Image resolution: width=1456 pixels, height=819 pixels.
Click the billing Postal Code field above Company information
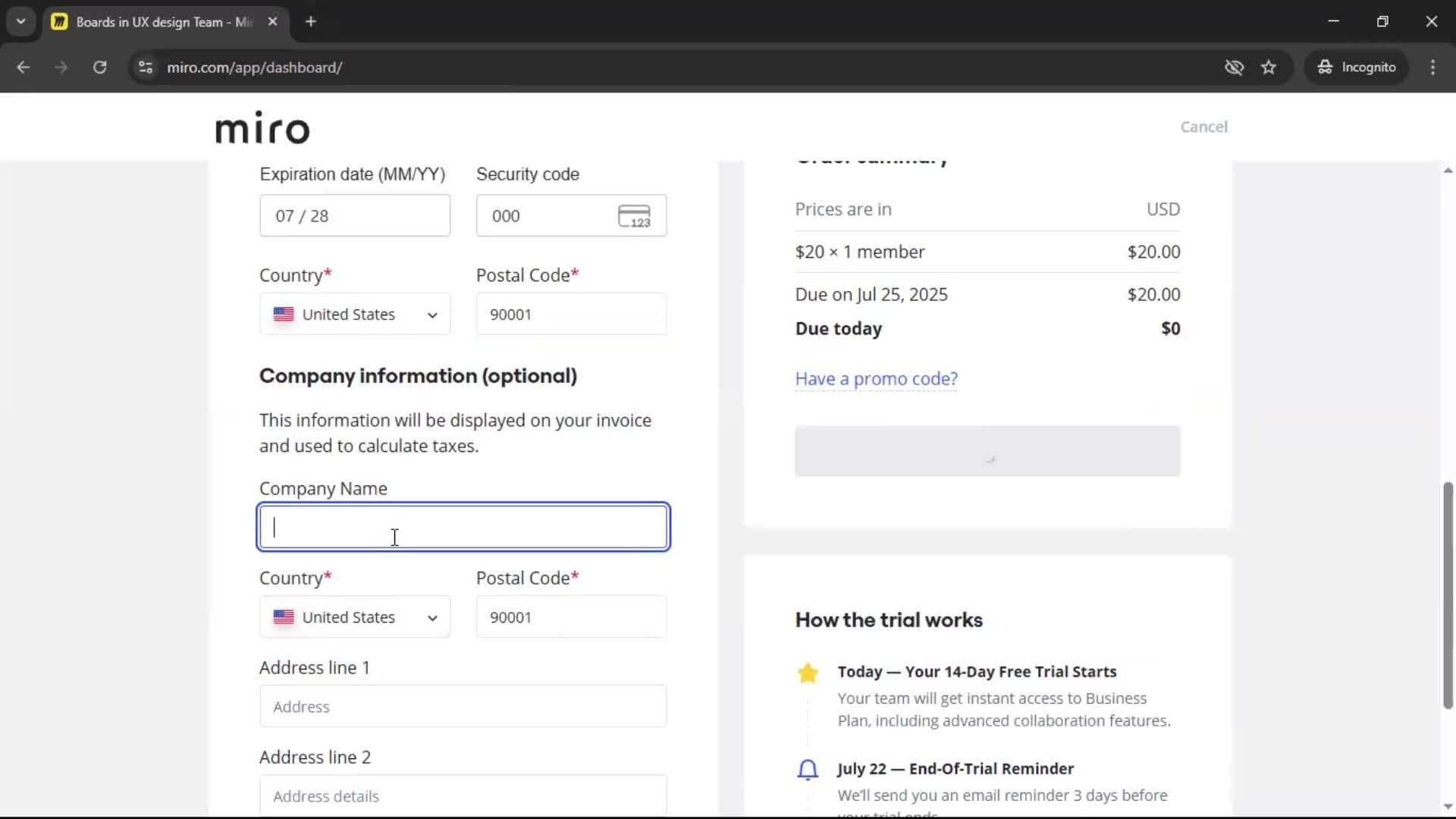click(571, 314)
